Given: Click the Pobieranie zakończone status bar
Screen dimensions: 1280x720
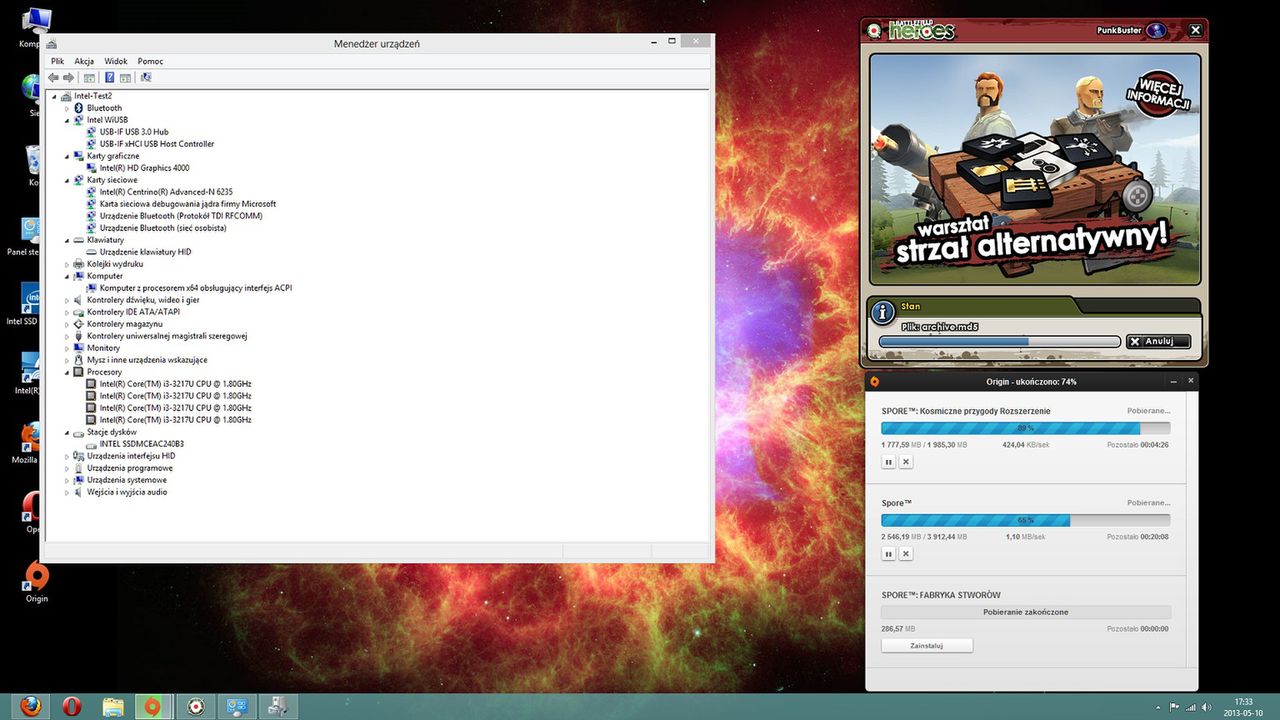Looking at the screenshot, I should click(x=1025, y=612).
